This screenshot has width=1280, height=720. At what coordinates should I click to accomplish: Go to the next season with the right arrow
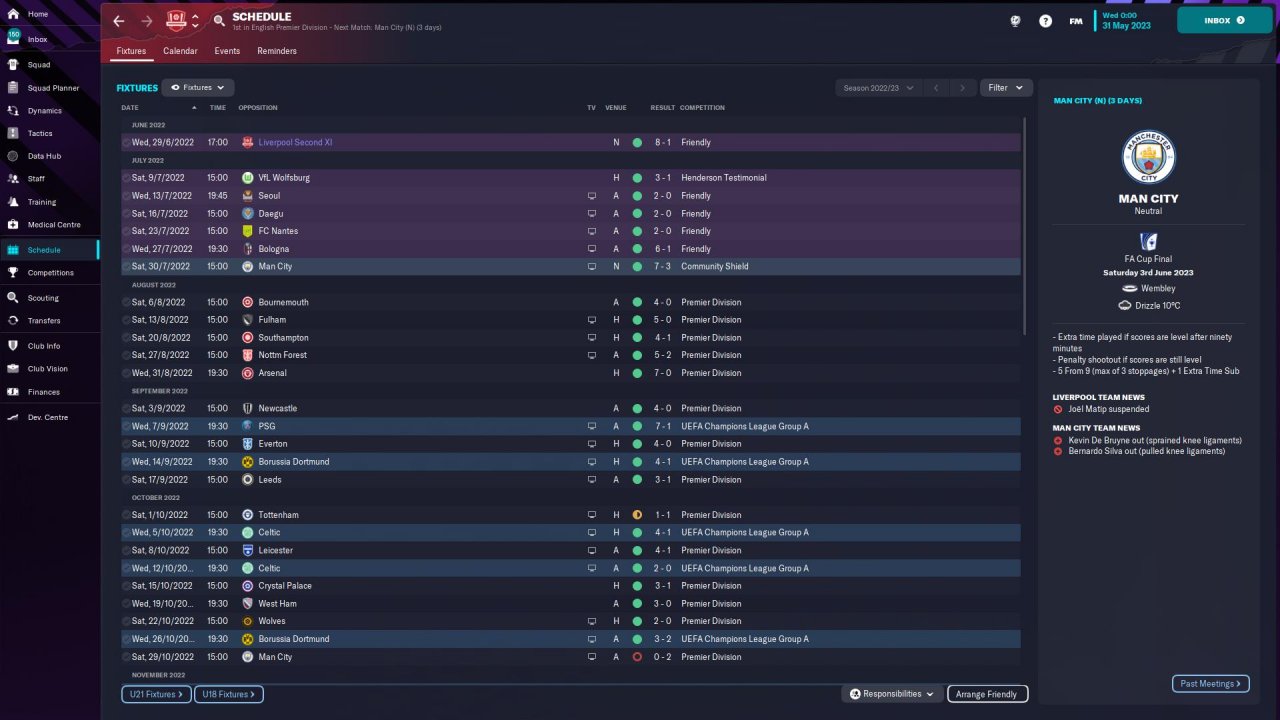point(963,88)
